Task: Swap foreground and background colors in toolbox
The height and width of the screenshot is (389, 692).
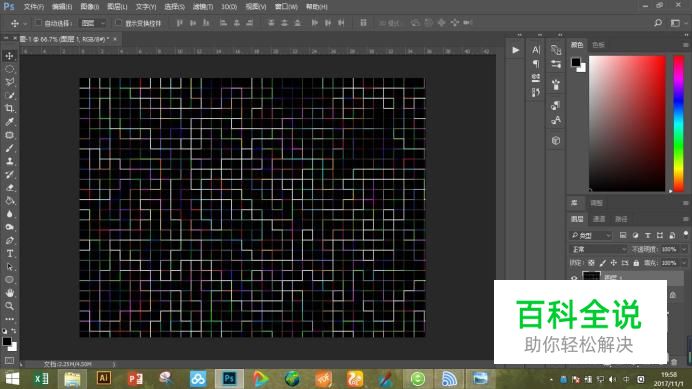Action: (x=14, y=331)
